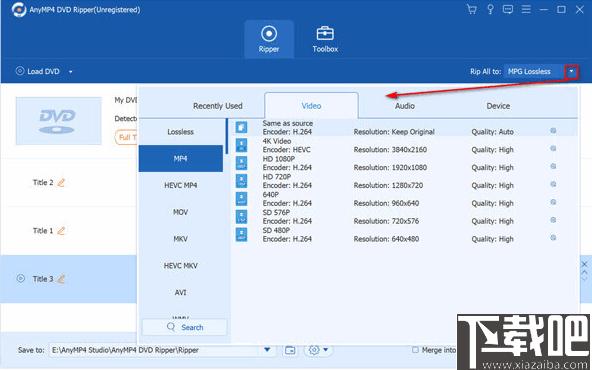Click the Load DVD button
The height and width of the screenshot is (370, 592).
[38, 71]
